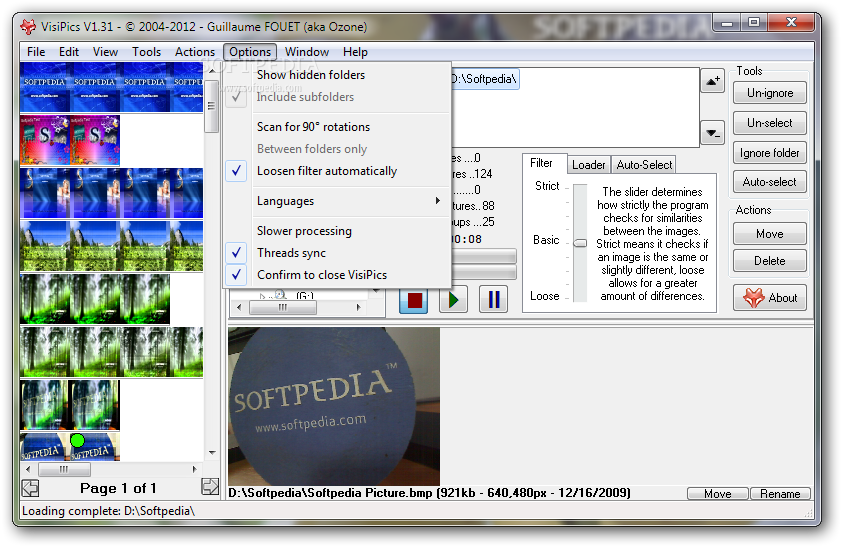Select Scan for 90° rotations
This screenshot has width=842, height=547.
tap(313, 127)
